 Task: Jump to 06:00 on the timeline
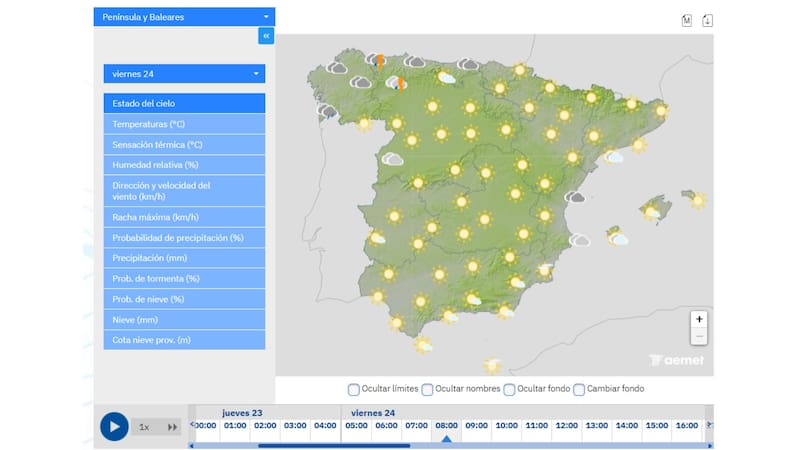coord(386,426)
